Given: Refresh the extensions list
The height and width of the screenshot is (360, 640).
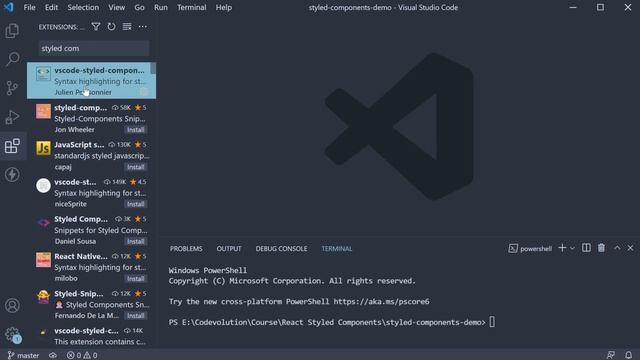Looking at the screenshot, I should tap(111, 27).
